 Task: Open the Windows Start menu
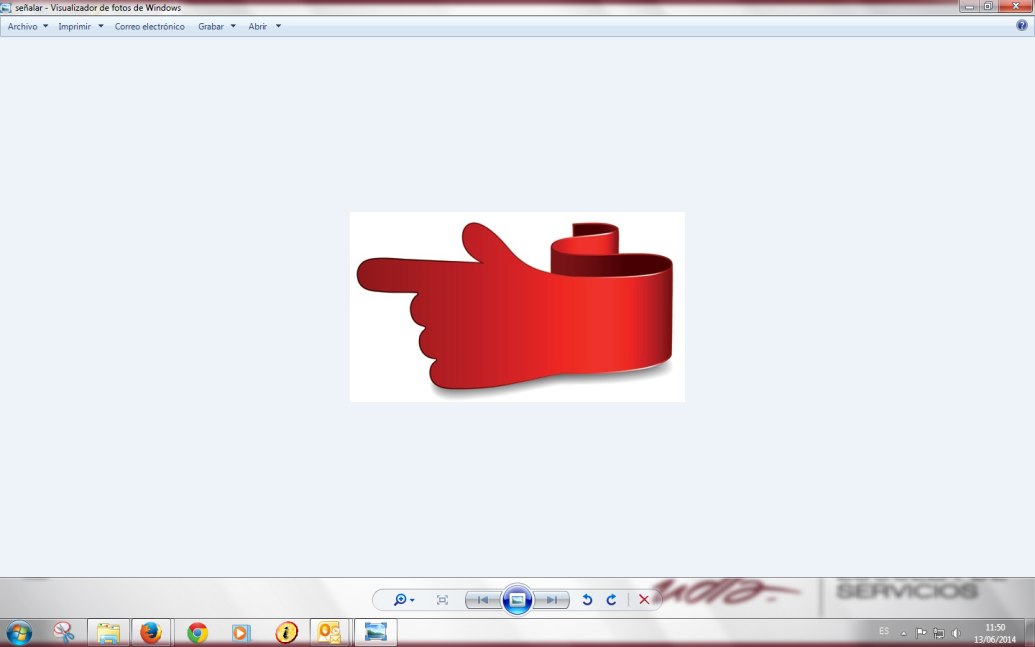tap(19, 632)
